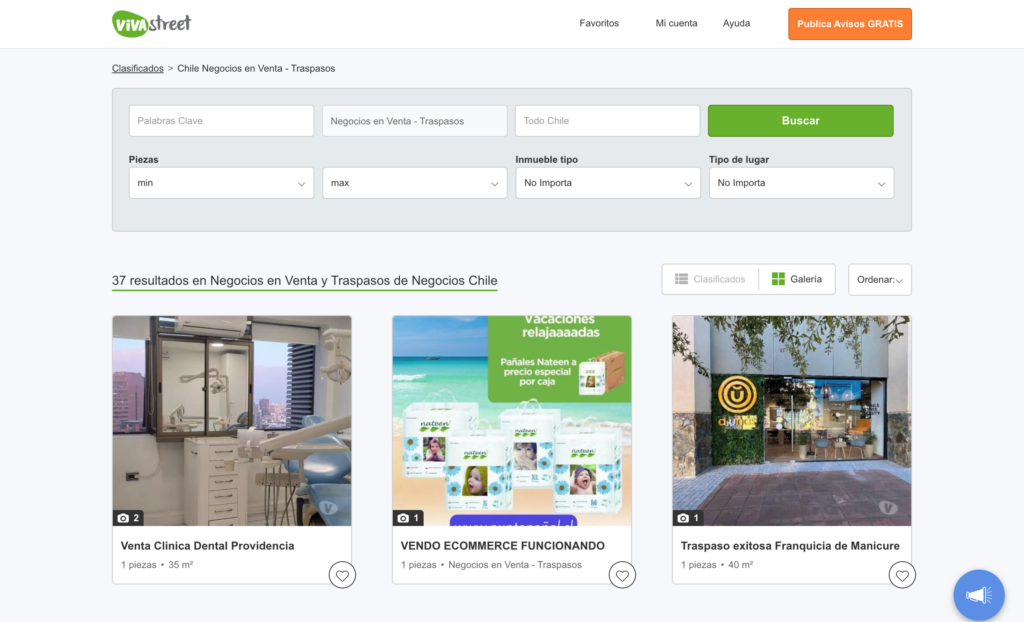Focus the Palabras Clave search field
Image resolution: width=1024 pixels, height=622 pixels.
coord(221,121)
